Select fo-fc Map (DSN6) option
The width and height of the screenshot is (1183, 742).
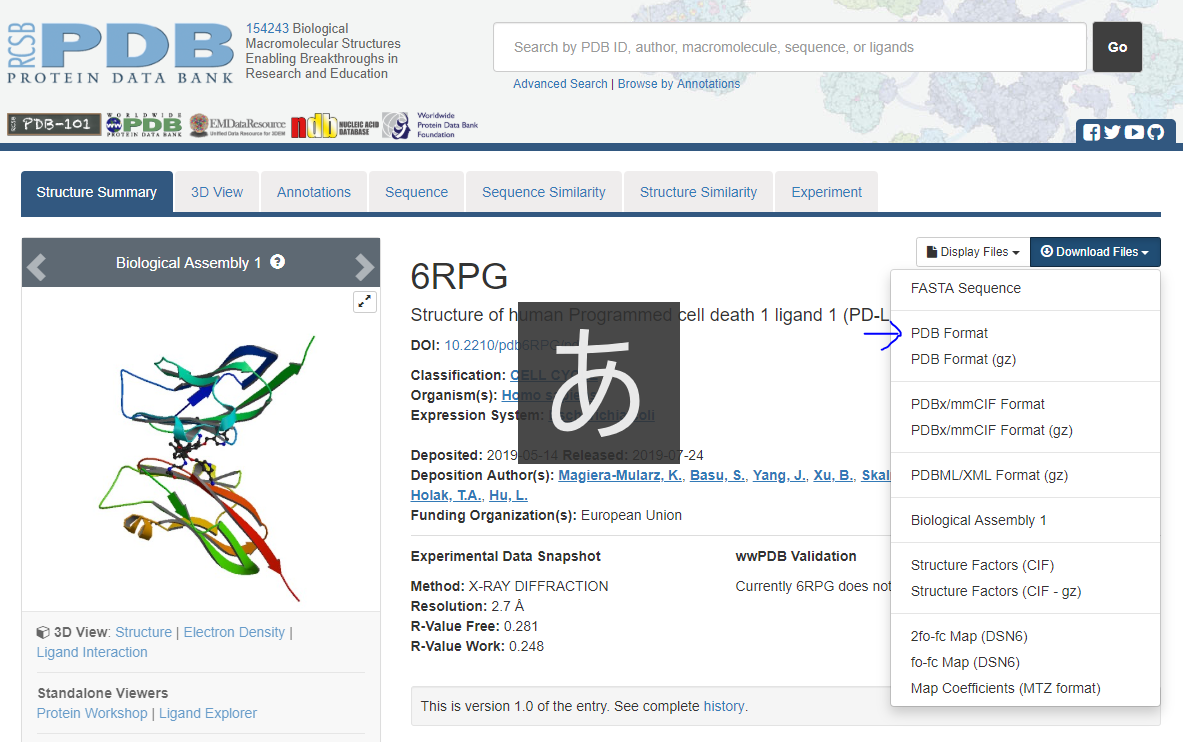[965, 662]
